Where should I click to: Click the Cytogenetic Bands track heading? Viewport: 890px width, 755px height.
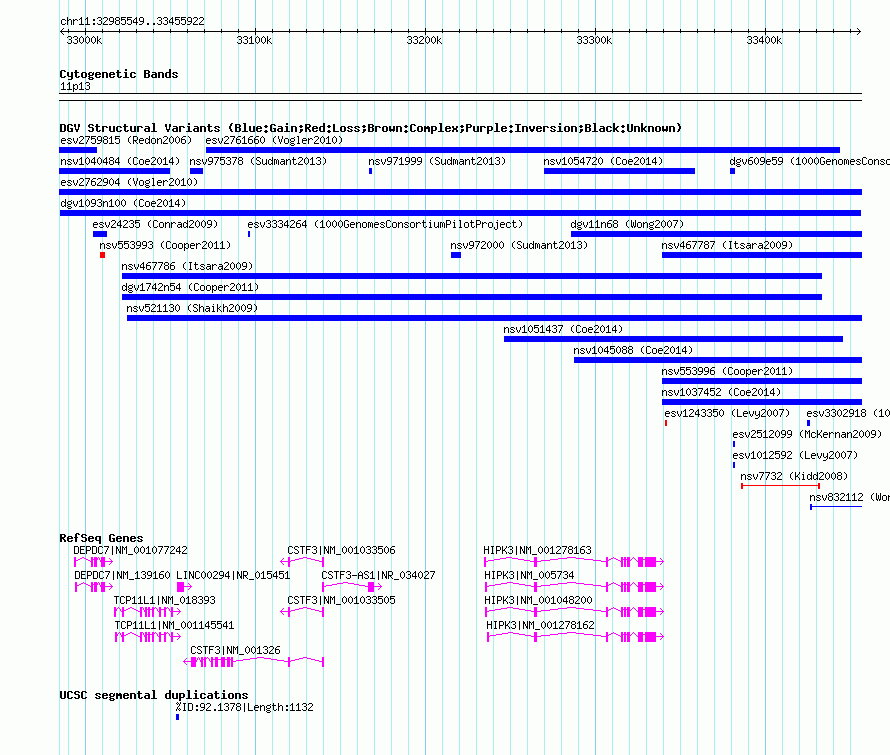[x=119, y=74]
